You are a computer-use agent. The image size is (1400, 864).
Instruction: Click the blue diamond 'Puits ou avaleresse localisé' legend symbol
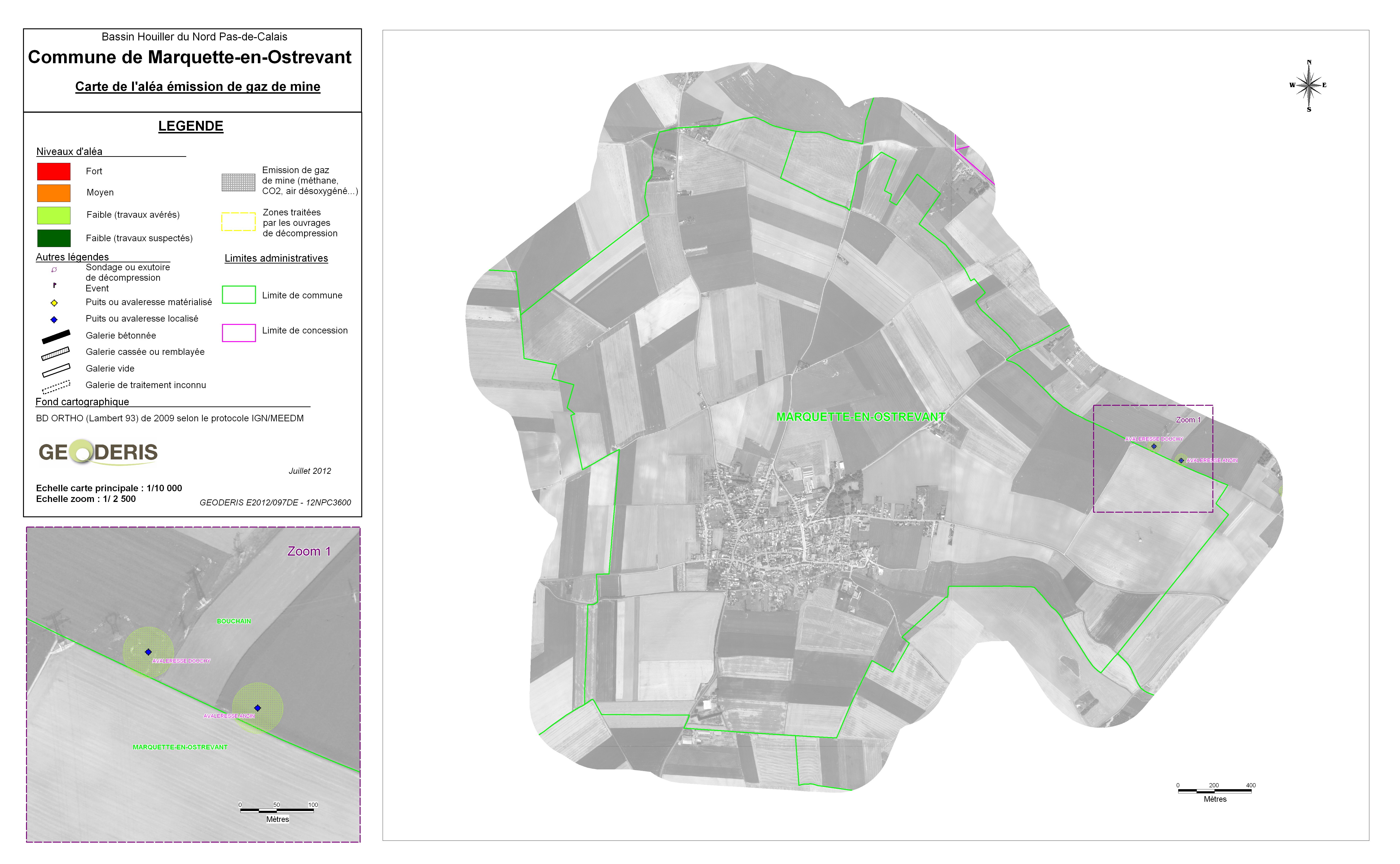(x=54, y=320)
